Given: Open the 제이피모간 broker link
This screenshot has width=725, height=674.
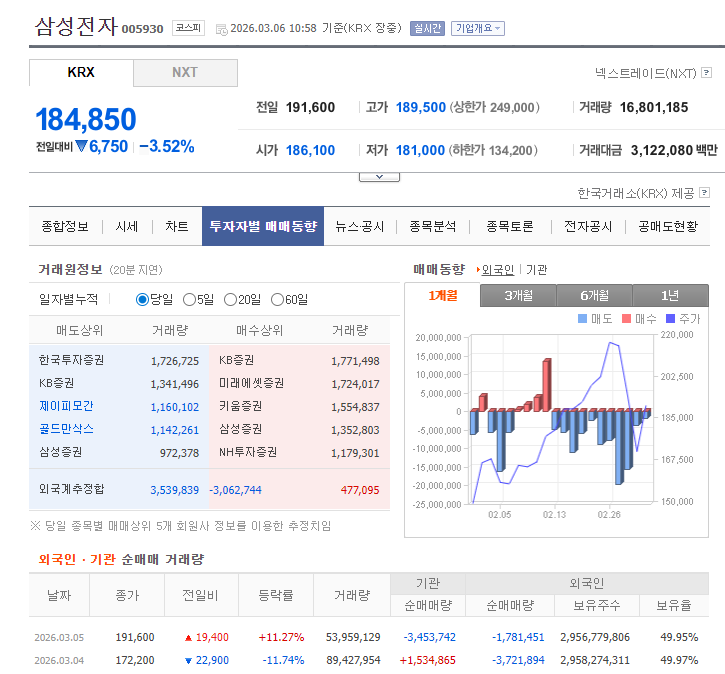Looking at the screenshot, I should [x=66, y=406].
